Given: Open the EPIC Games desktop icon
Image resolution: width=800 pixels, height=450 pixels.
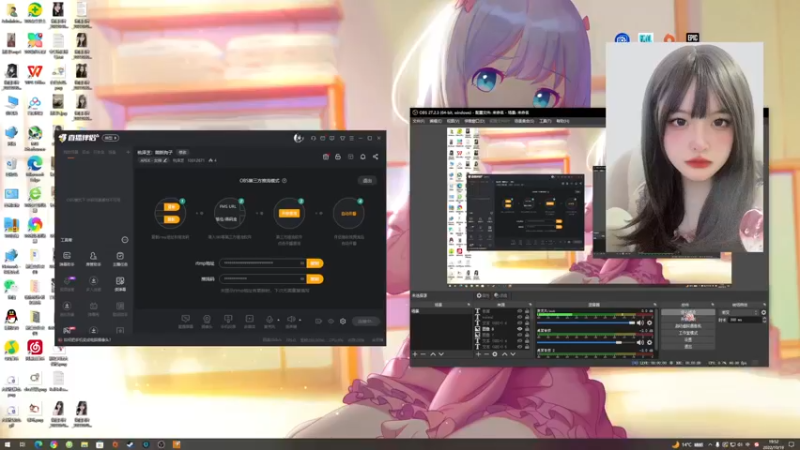Looking at the screenshot, I should click(692, 38).
